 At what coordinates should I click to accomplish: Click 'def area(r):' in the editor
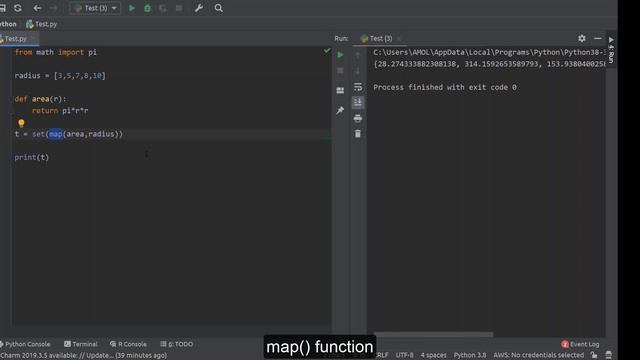tap(40, 99)
